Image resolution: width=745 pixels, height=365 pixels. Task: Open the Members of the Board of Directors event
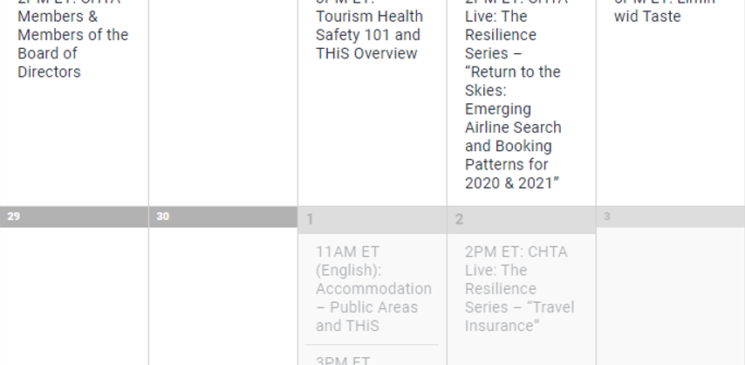[x=73, y=39]
